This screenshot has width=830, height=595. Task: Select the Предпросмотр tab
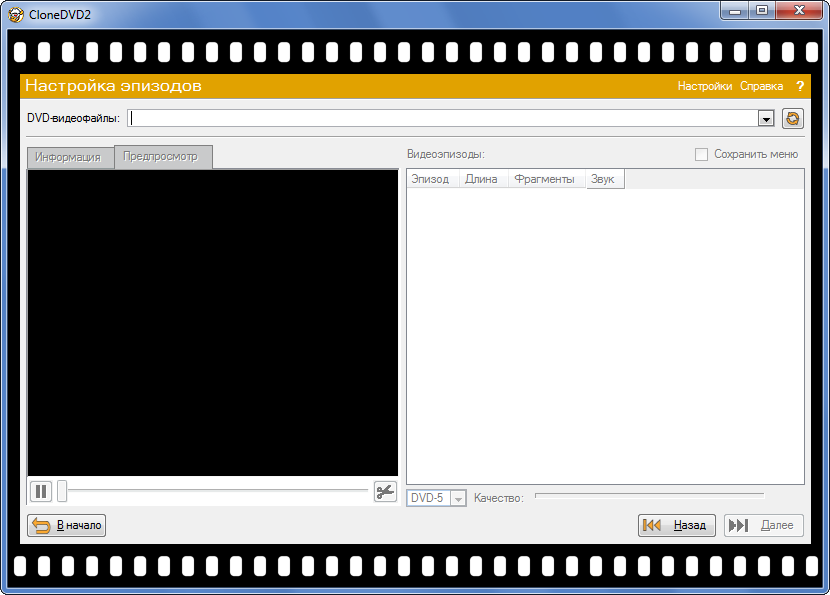[160, 156]
